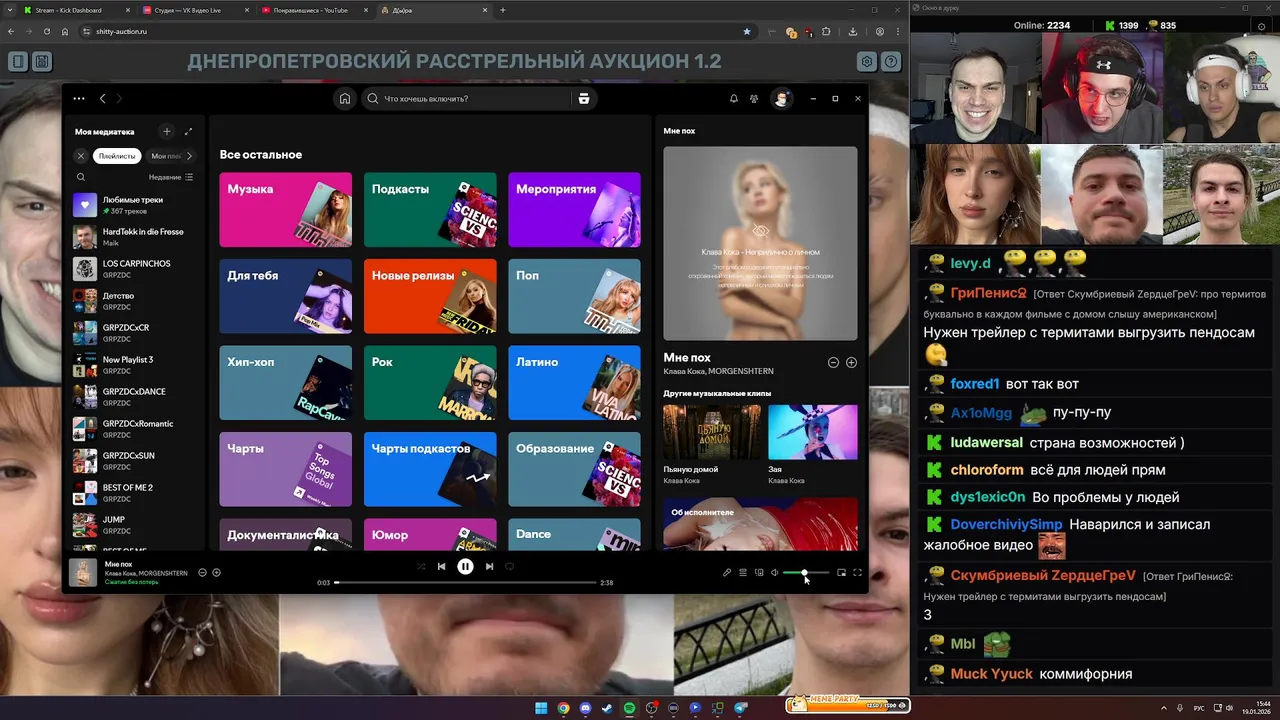Open Spotify notifications bell
The width and height of the screenshot is (1280, 720).
coord(734,99)
